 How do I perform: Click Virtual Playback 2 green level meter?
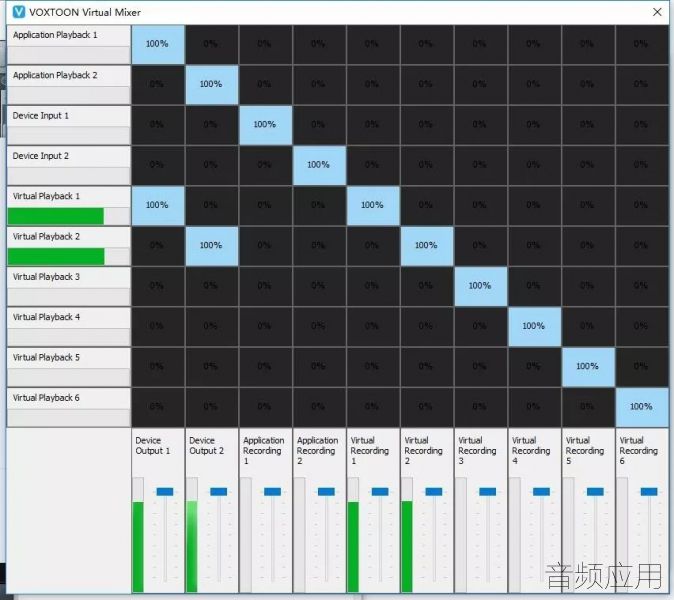56,257
